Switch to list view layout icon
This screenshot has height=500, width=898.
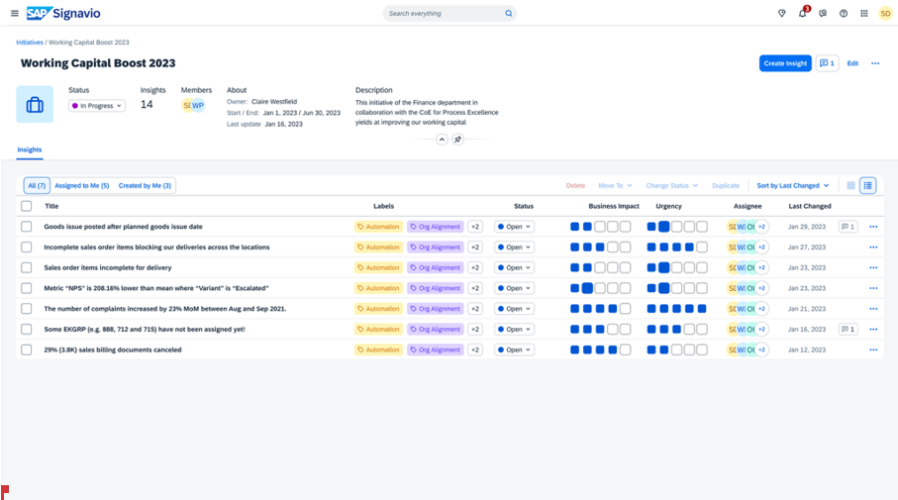click(867, 185)
